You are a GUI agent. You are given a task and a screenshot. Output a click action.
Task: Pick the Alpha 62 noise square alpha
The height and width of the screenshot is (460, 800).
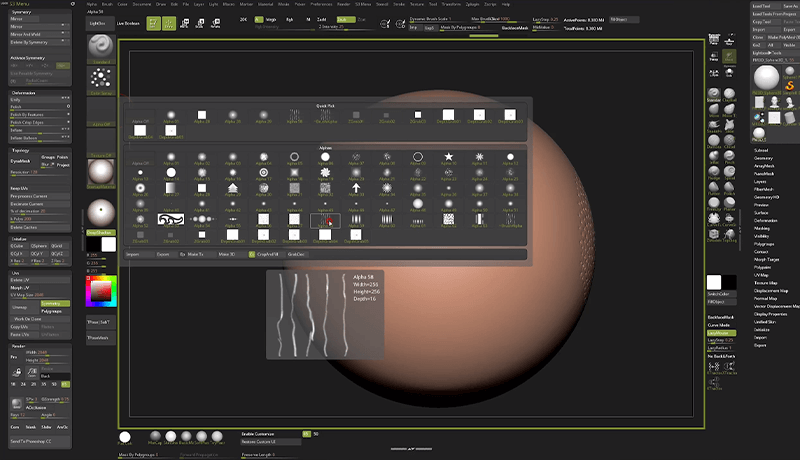pos(448,219)
